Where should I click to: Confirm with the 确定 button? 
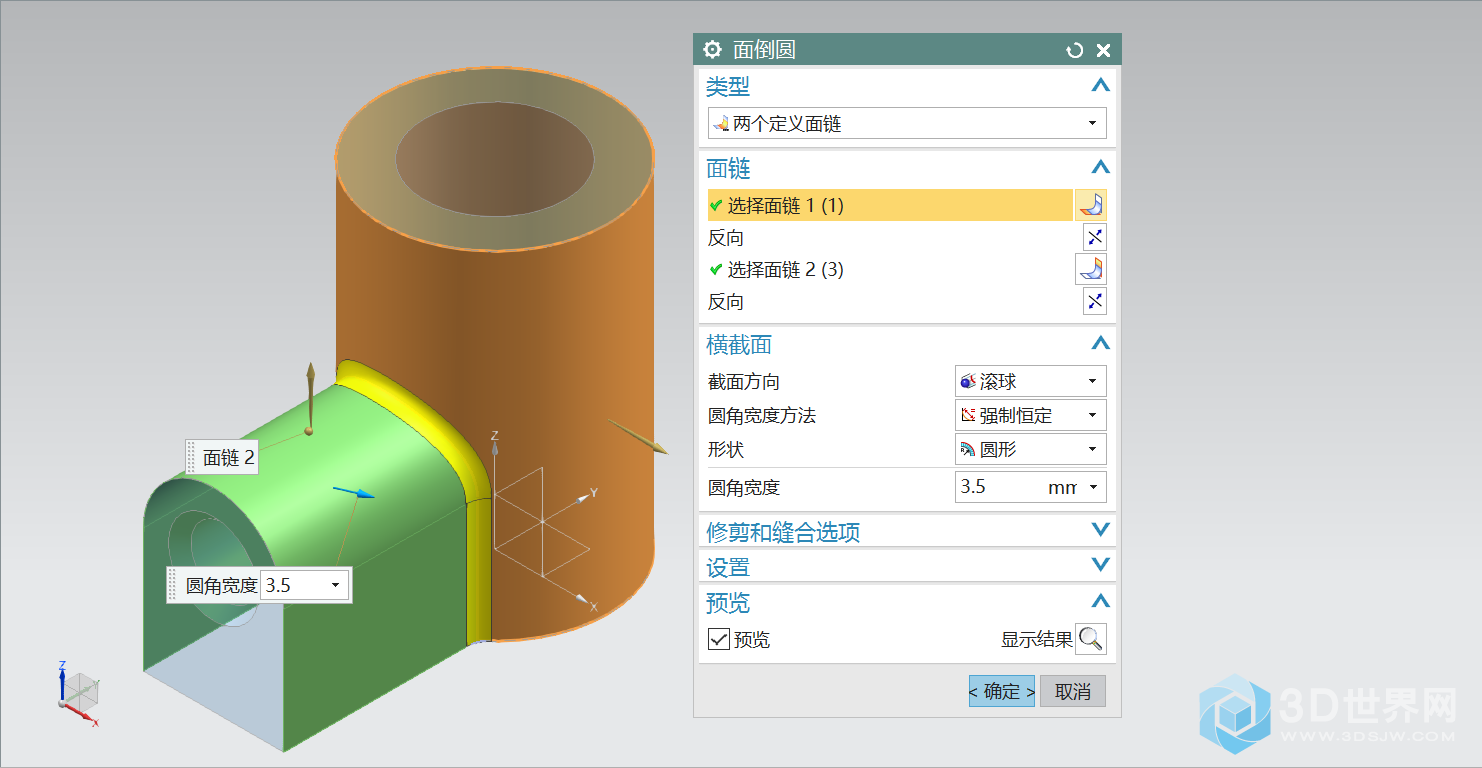1002,691
